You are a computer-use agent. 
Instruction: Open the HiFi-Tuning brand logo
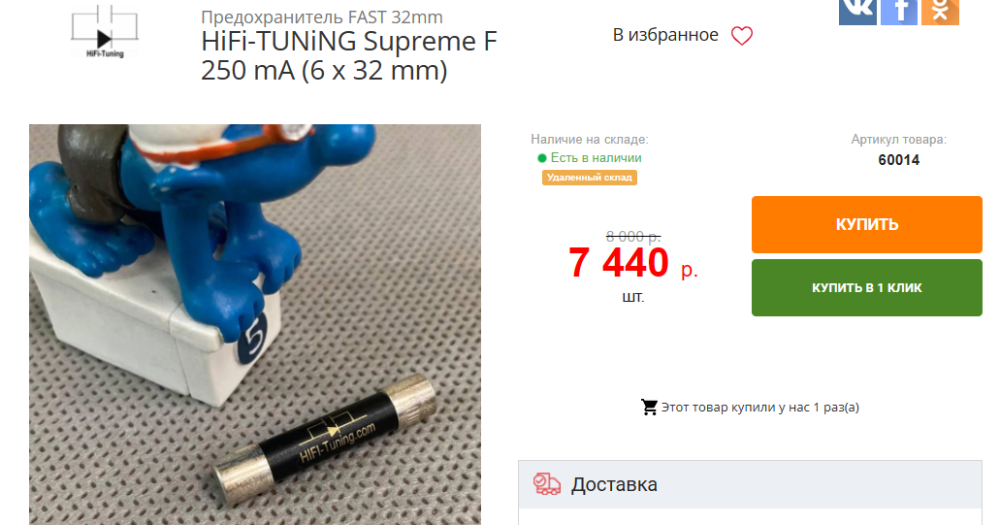click(x=105, y=32)
